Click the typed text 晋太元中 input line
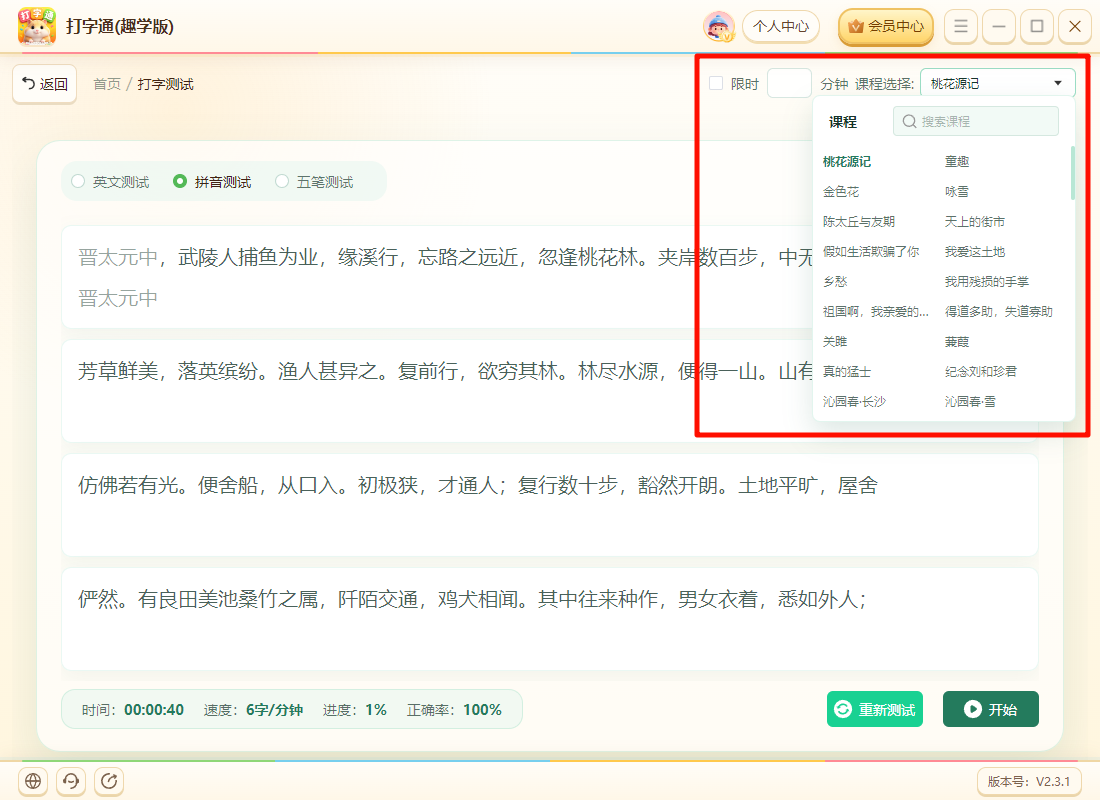 click(x=117, y=298)
